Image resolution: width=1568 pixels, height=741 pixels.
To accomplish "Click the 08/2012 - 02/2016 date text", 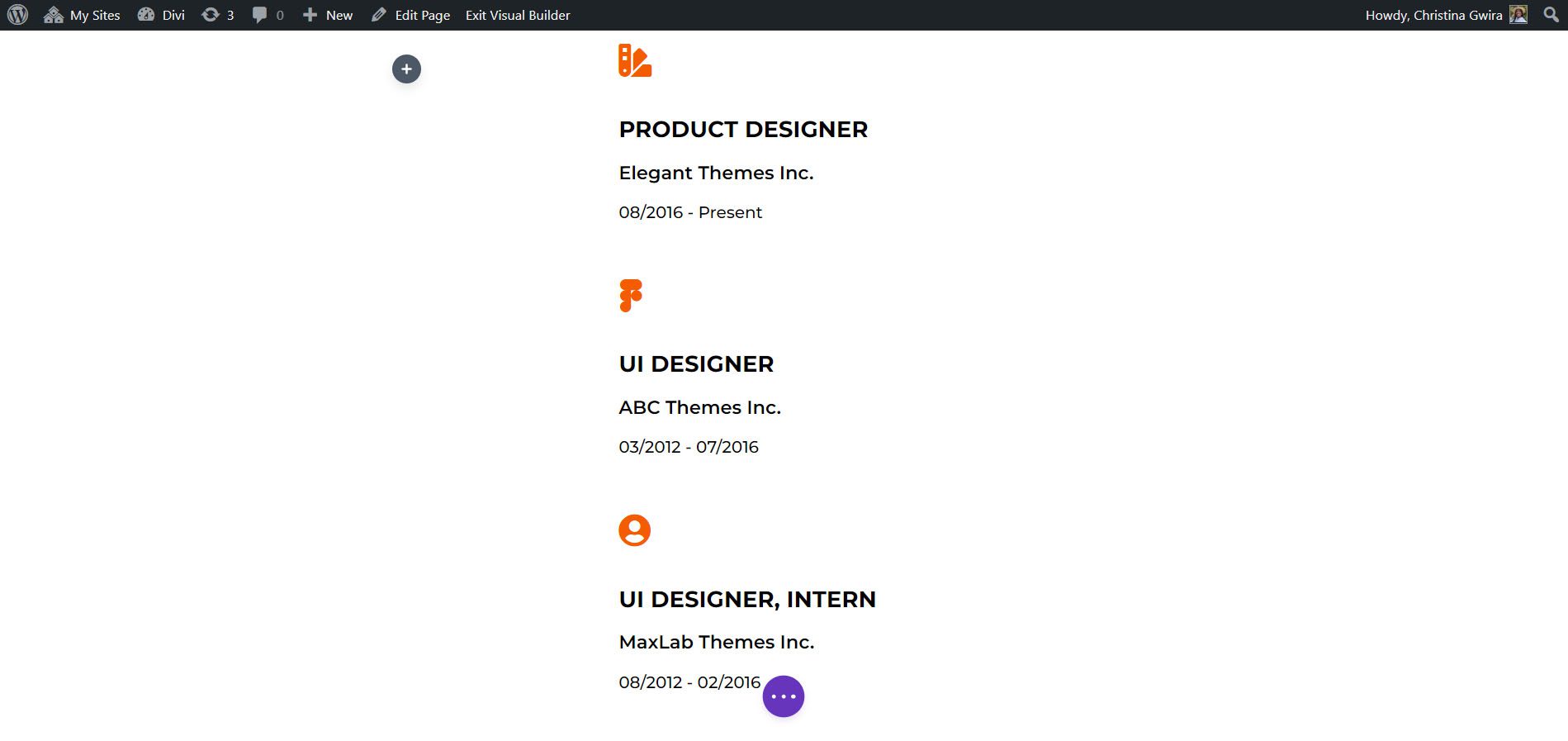I will click(x=690, y=682).
